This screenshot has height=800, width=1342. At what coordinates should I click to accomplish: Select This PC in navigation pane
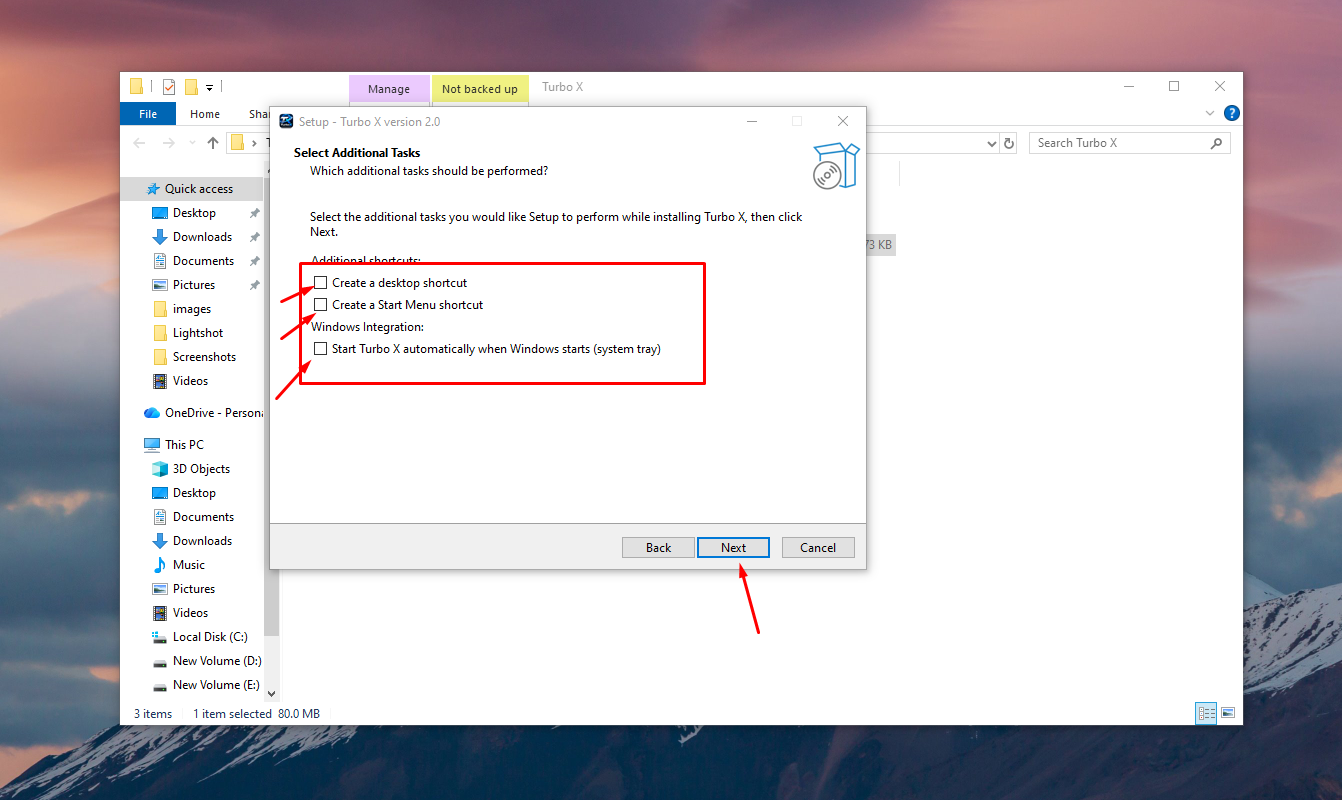pos(174,445)
